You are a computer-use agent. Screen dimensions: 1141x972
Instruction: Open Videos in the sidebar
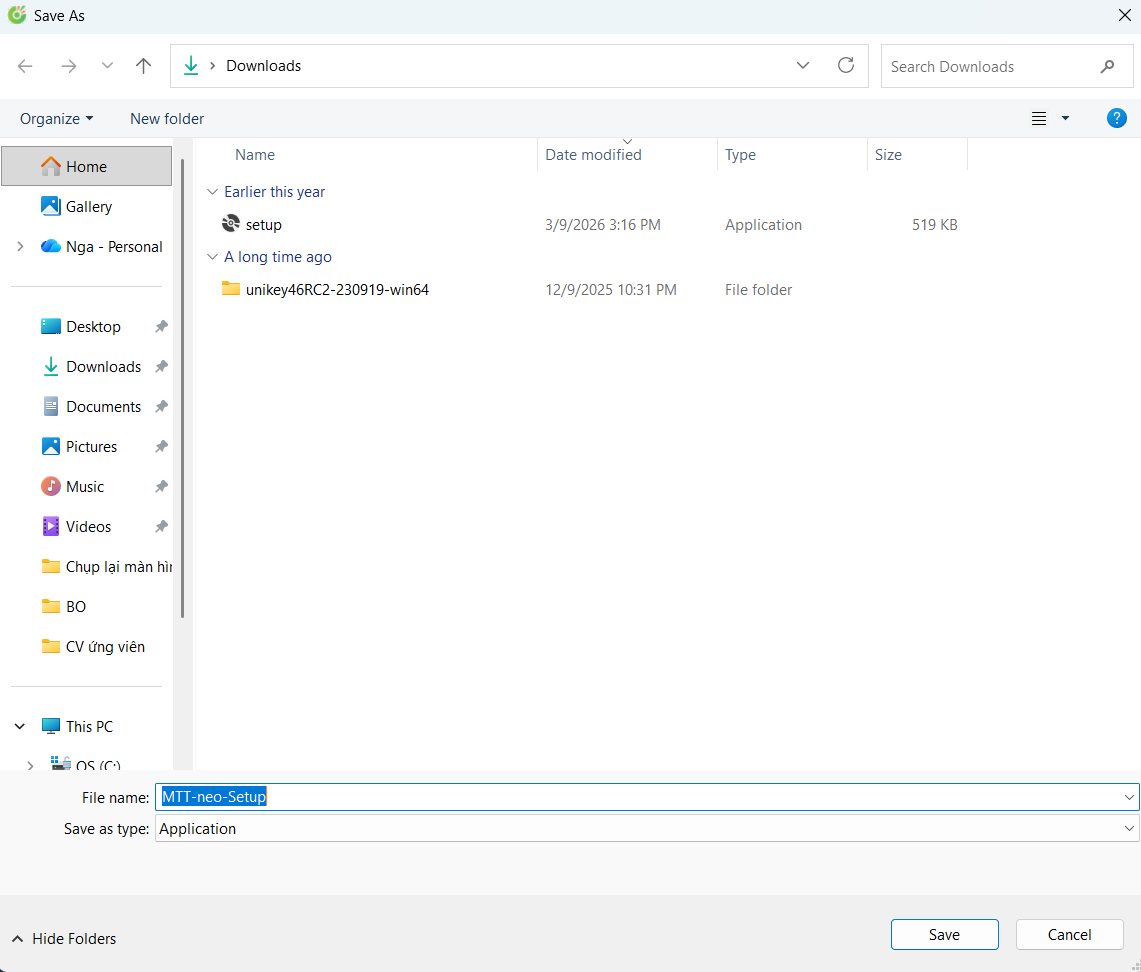click(87, 527)
